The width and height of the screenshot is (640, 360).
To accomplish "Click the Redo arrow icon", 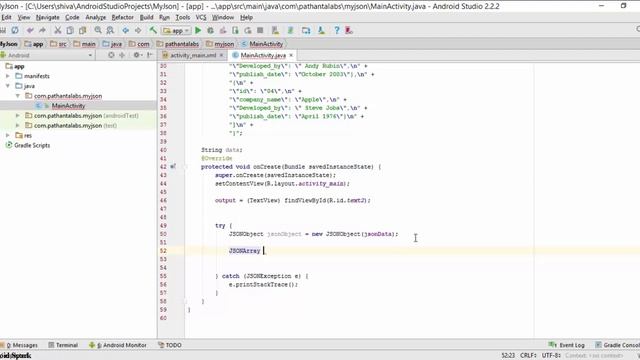I will point(42,30).
